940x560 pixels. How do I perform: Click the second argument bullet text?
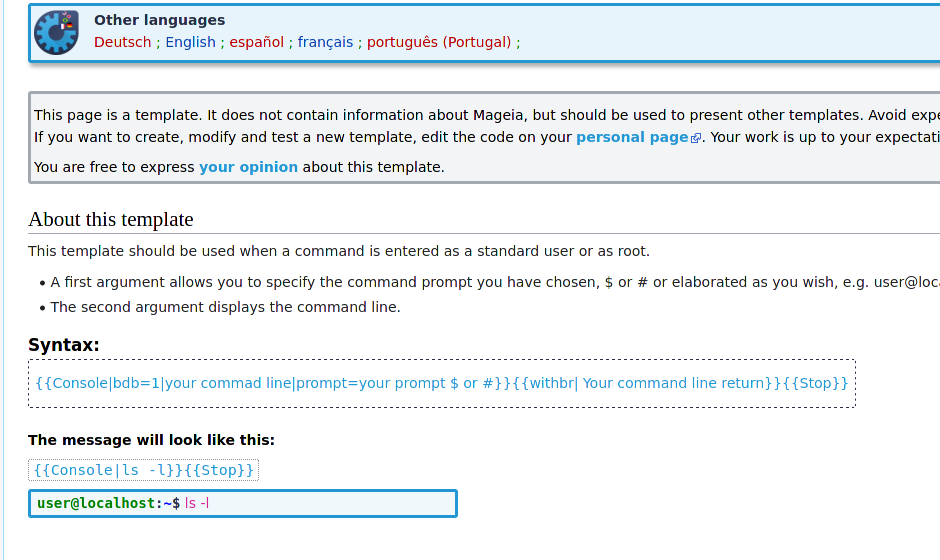[225, 308]
